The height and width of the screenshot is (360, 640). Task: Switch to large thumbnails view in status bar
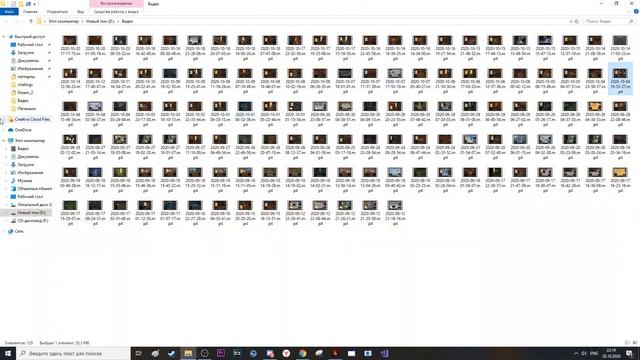point(635,343)
